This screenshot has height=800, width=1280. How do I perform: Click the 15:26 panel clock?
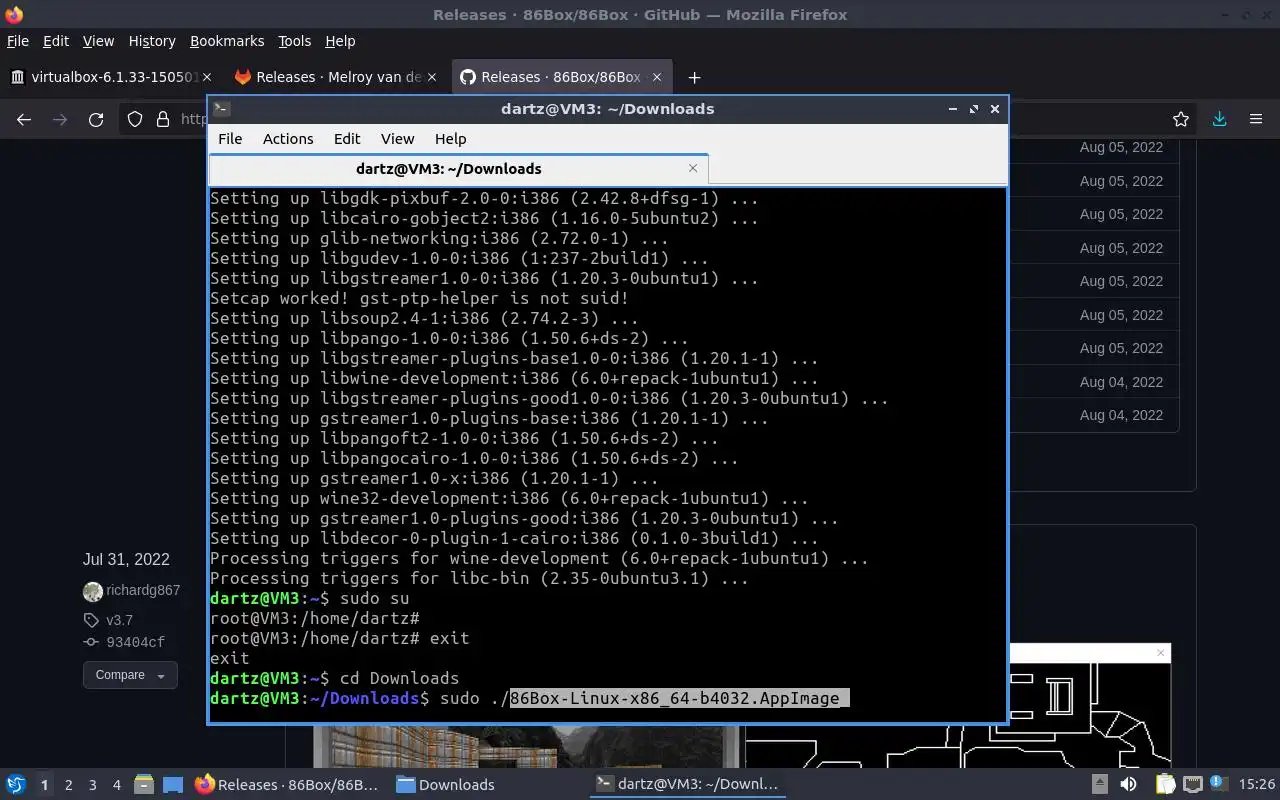[x=1257, y=784]
